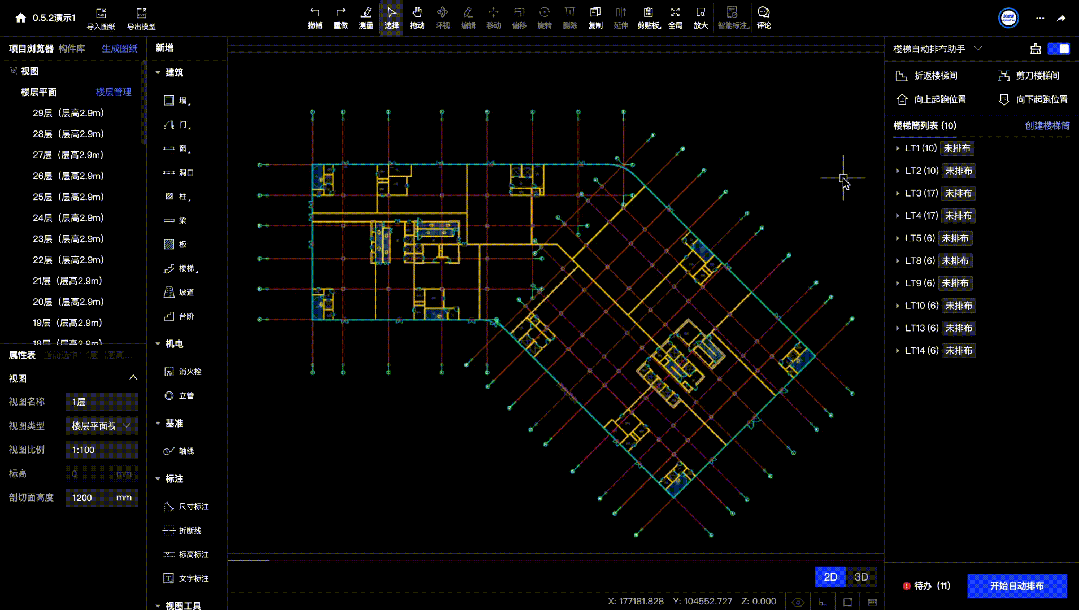Click the 向下起跑位置 button
Image resolution: width=1079 pixels, height=610 pixels.
pyautogui.click(x=1033, y=99)
